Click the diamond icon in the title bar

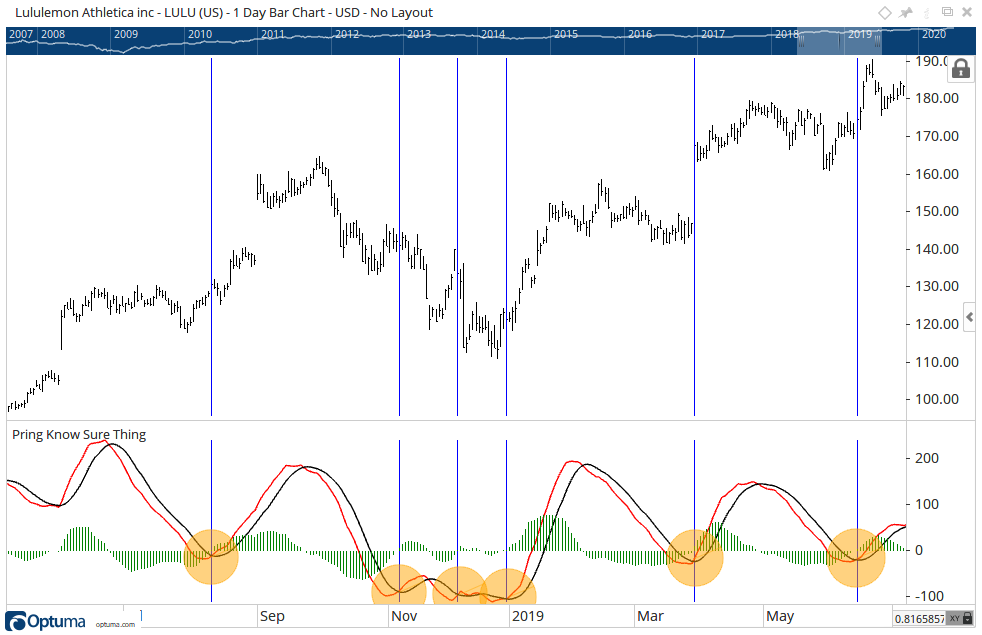884,13
